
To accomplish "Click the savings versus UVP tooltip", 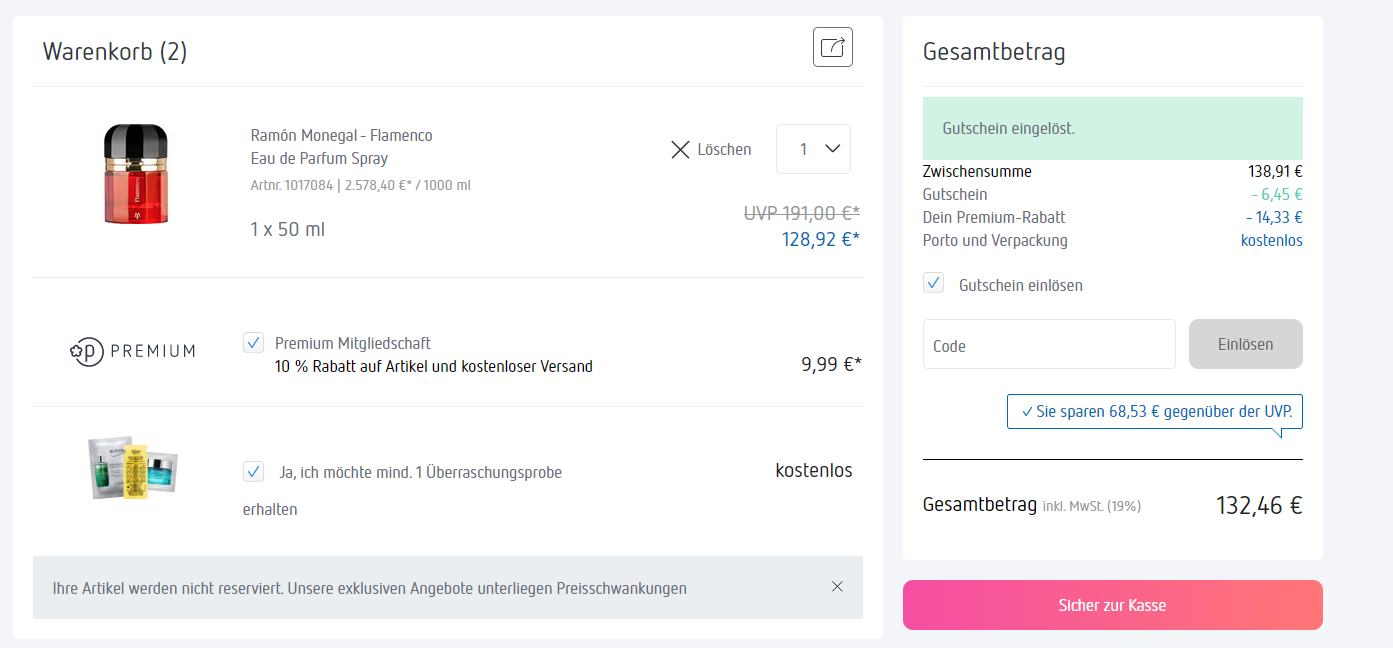I will pos(1155,411).
